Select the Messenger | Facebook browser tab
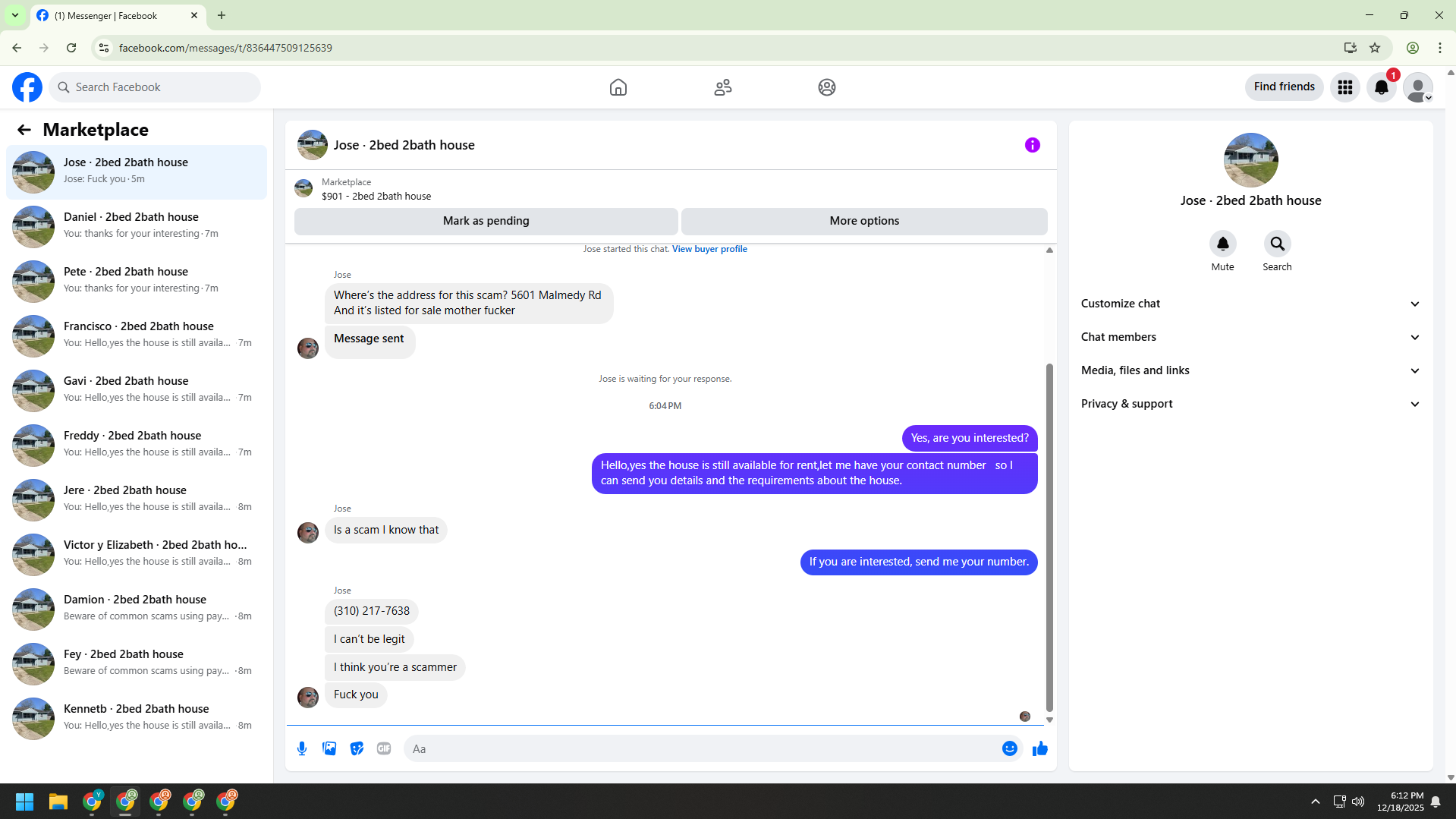The width and height of the screenshot is (1456, 819). (118, 15)
